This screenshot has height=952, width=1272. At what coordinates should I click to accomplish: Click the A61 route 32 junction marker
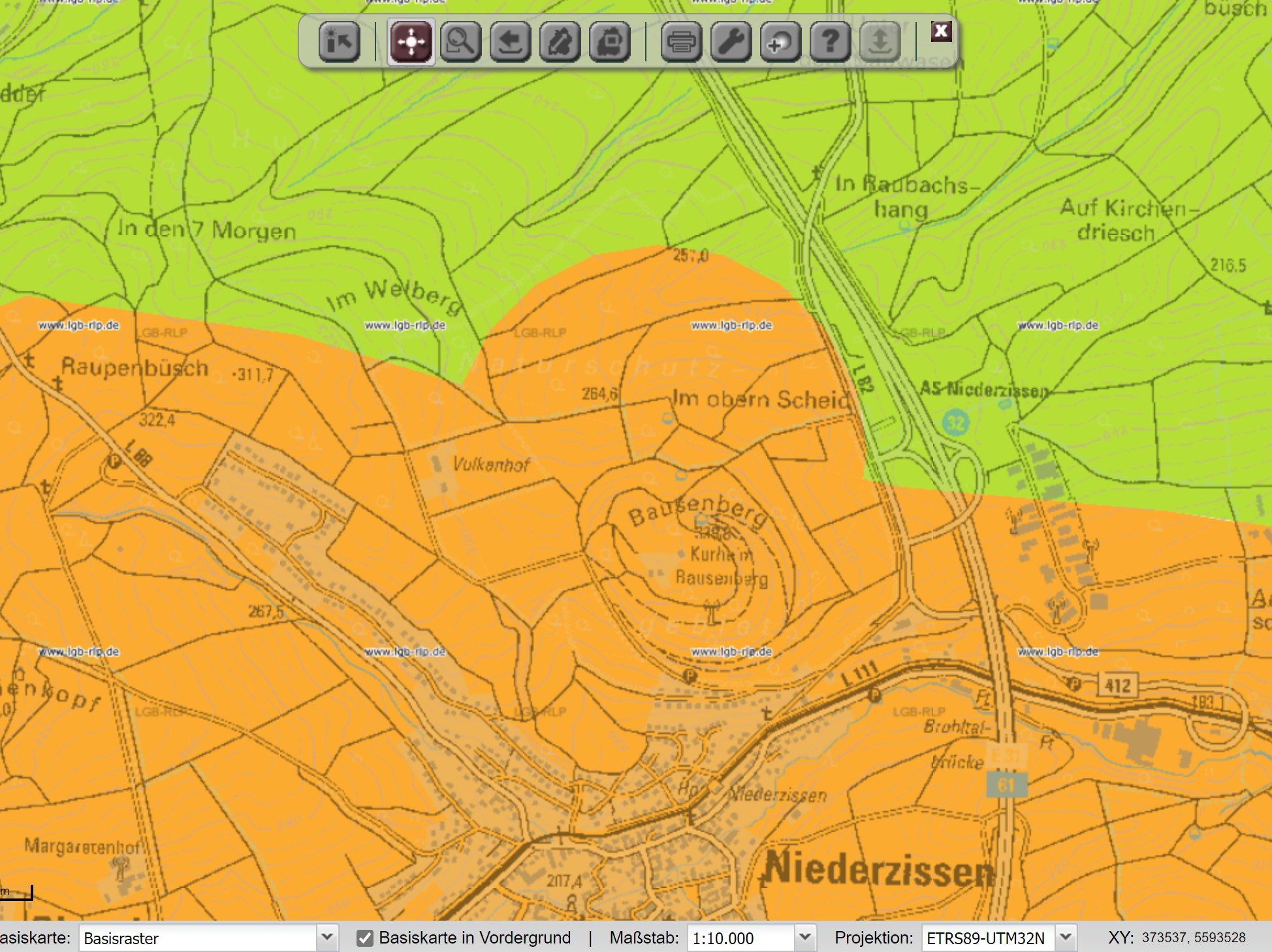point(955,422)
